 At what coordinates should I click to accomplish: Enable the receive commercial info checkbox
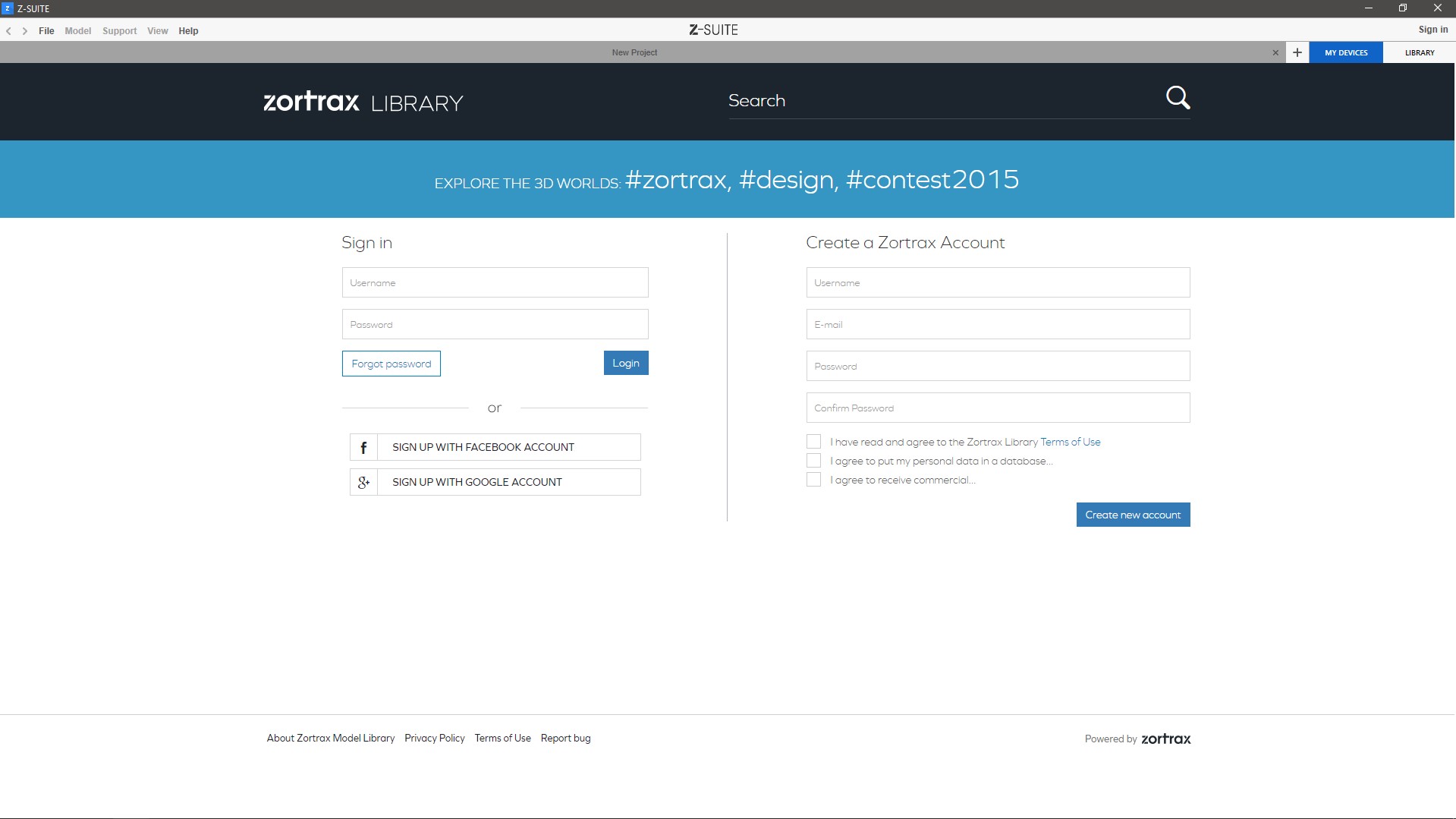coord(813,480)
